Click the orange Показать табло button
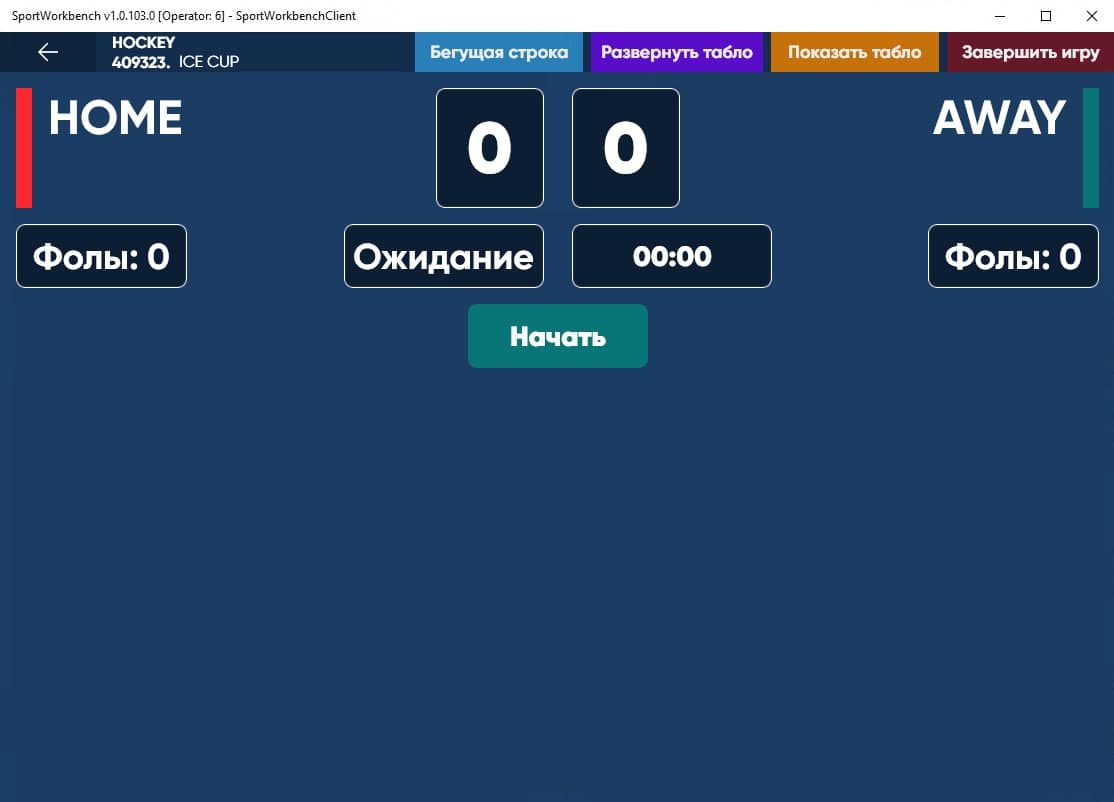1114x802 pixels. tap(854, 52)
